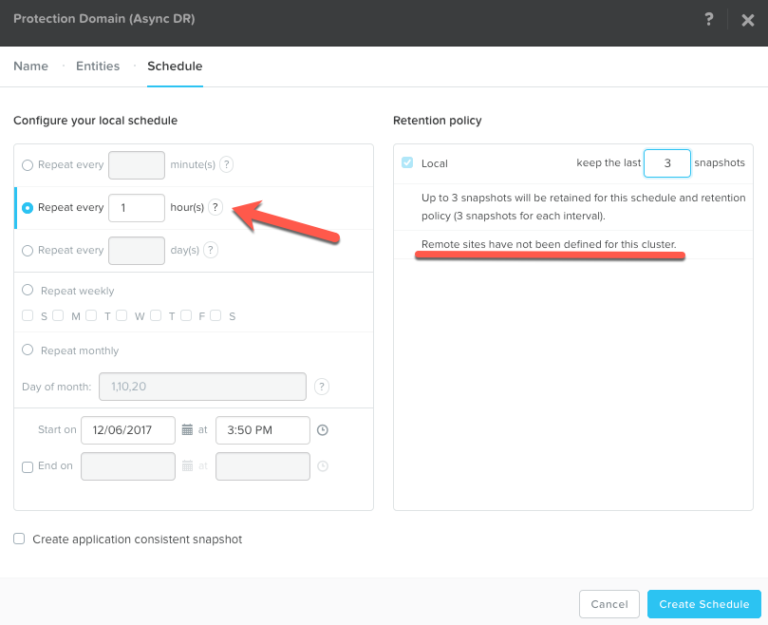Select the Repeat weekly radio option
The height and width of the screenshot is (625, 768).
coord(27,290)
